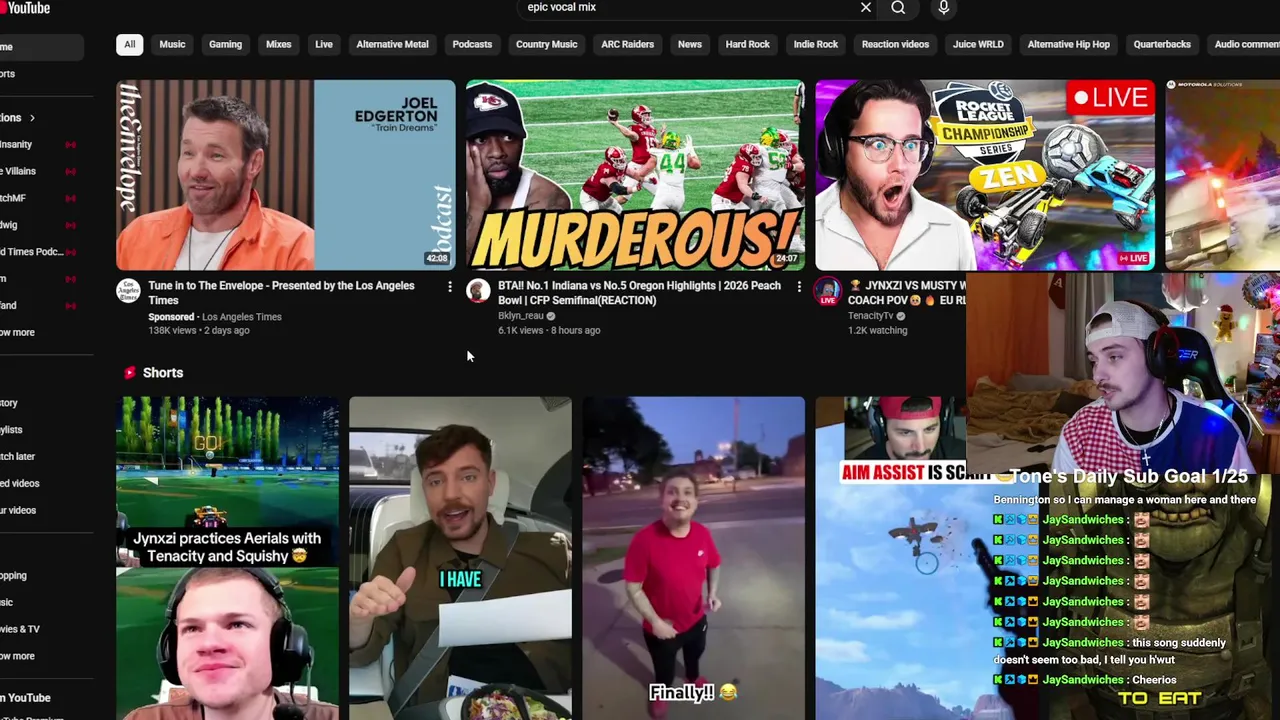This screenshot has height=720, width=1280.
Task: Clear the search box with the X icon
Action: [x=866, y=8]
